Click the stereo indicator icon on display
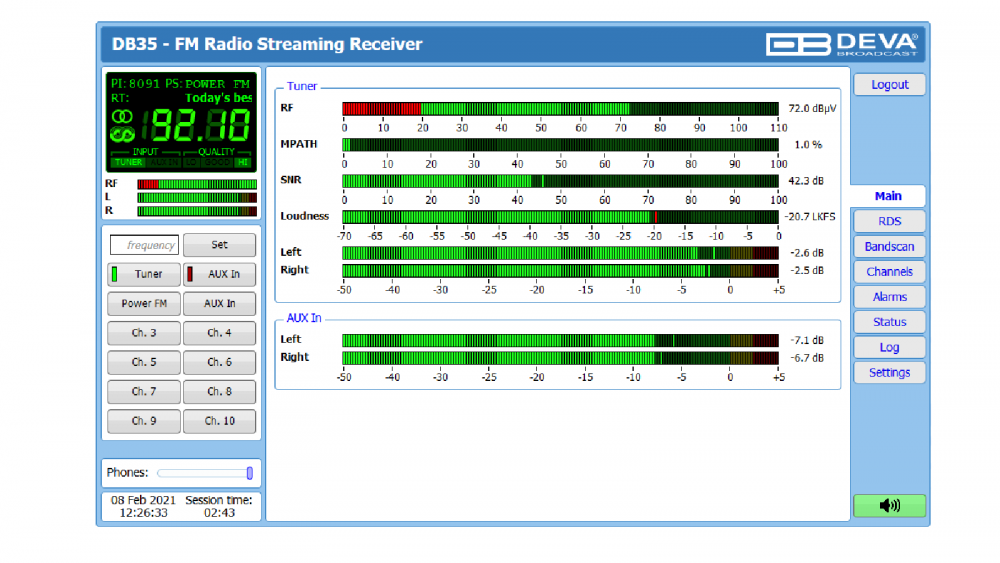Image resolution: width=1000 pixels, height=563 pixels. point(122,117)
